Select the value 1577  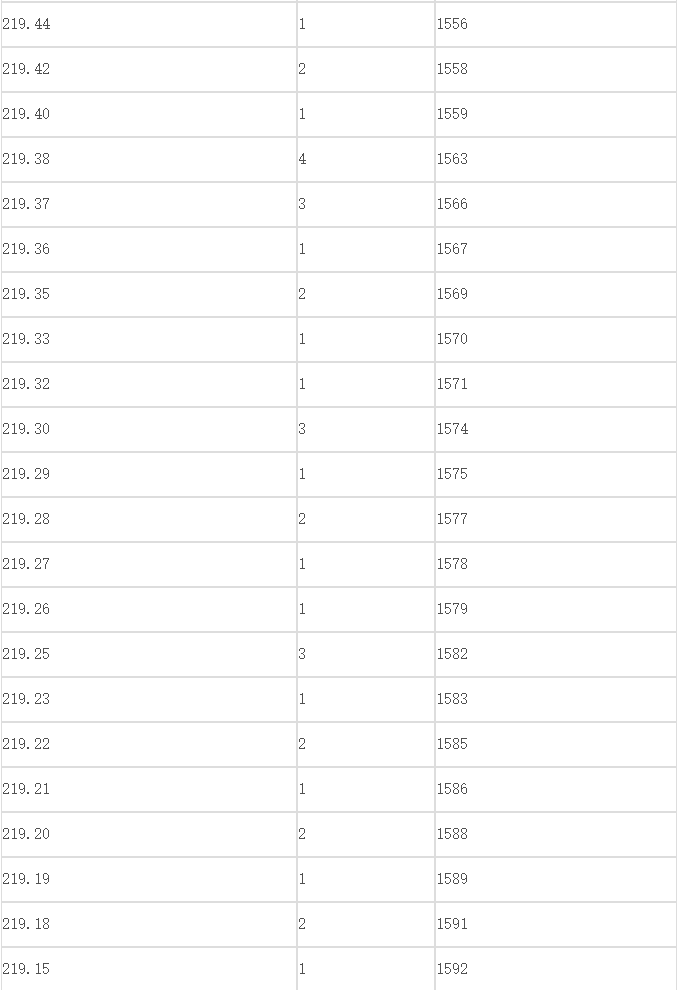pyautogui.click(x=556, y=519)
